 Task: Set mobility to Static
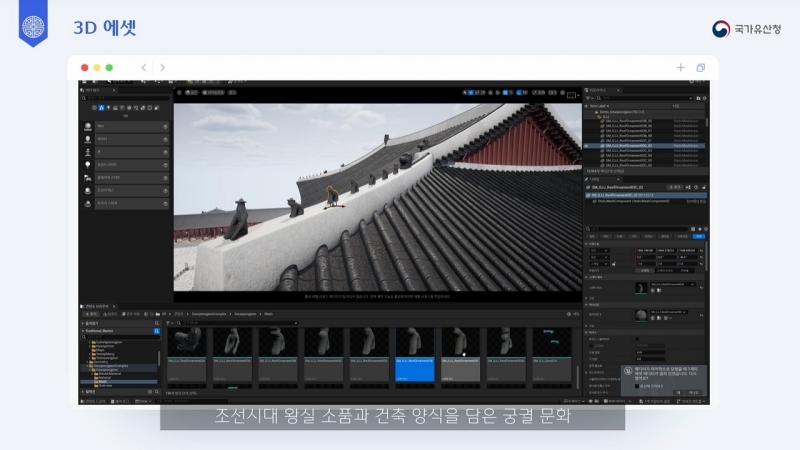(x=645, y=270)
